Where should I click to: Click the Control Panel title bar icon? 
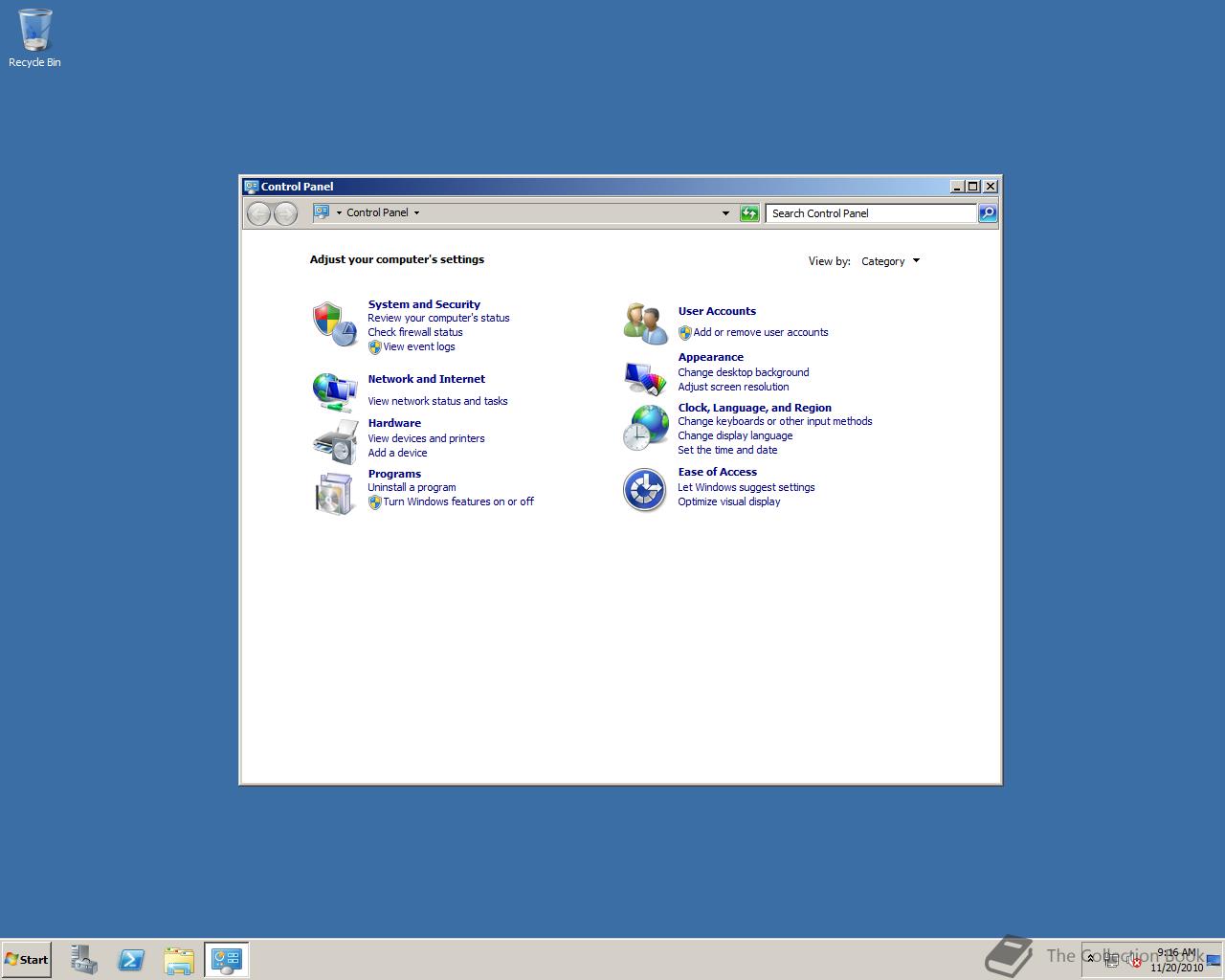coord(251,187)
